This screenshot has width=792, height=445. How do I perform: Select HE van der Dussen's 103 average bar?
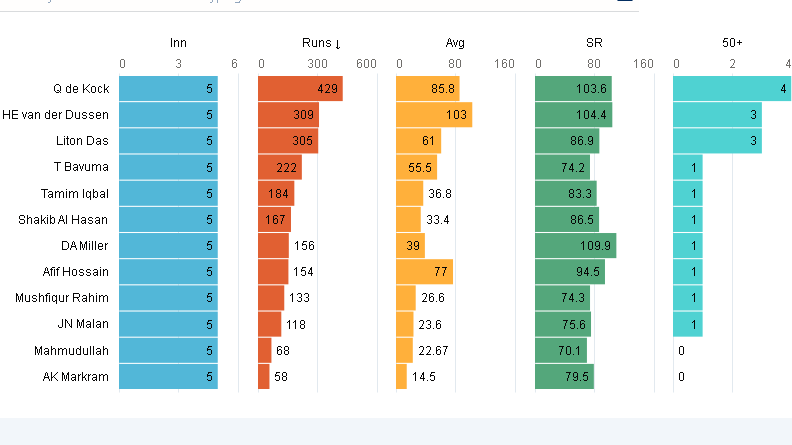click(x=434, y=115)
